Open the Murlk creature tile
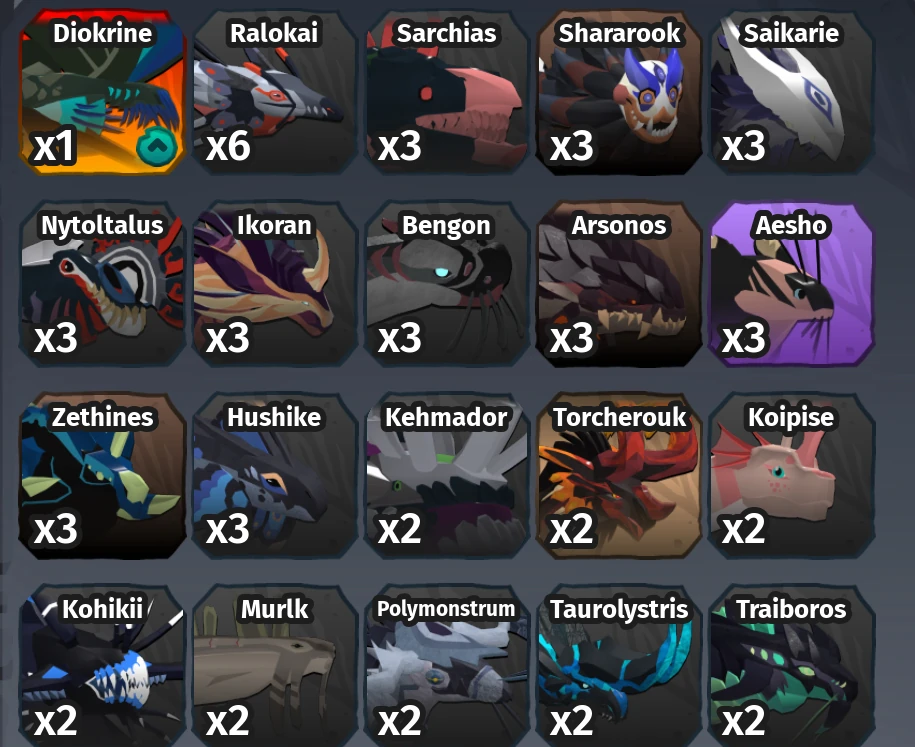 [275, 666]
